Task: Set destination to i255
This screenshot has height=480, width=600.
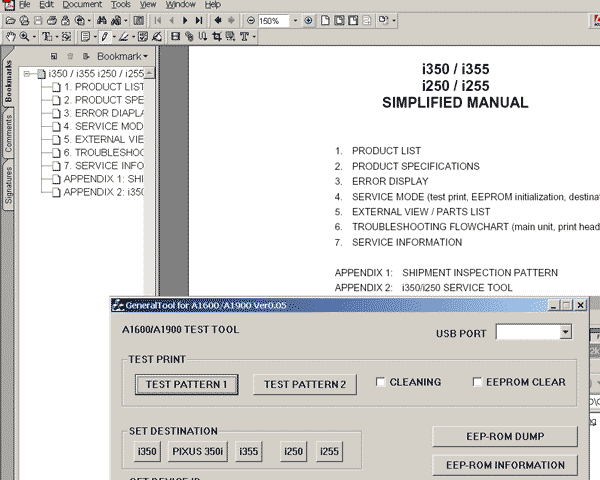Action: 329,451
